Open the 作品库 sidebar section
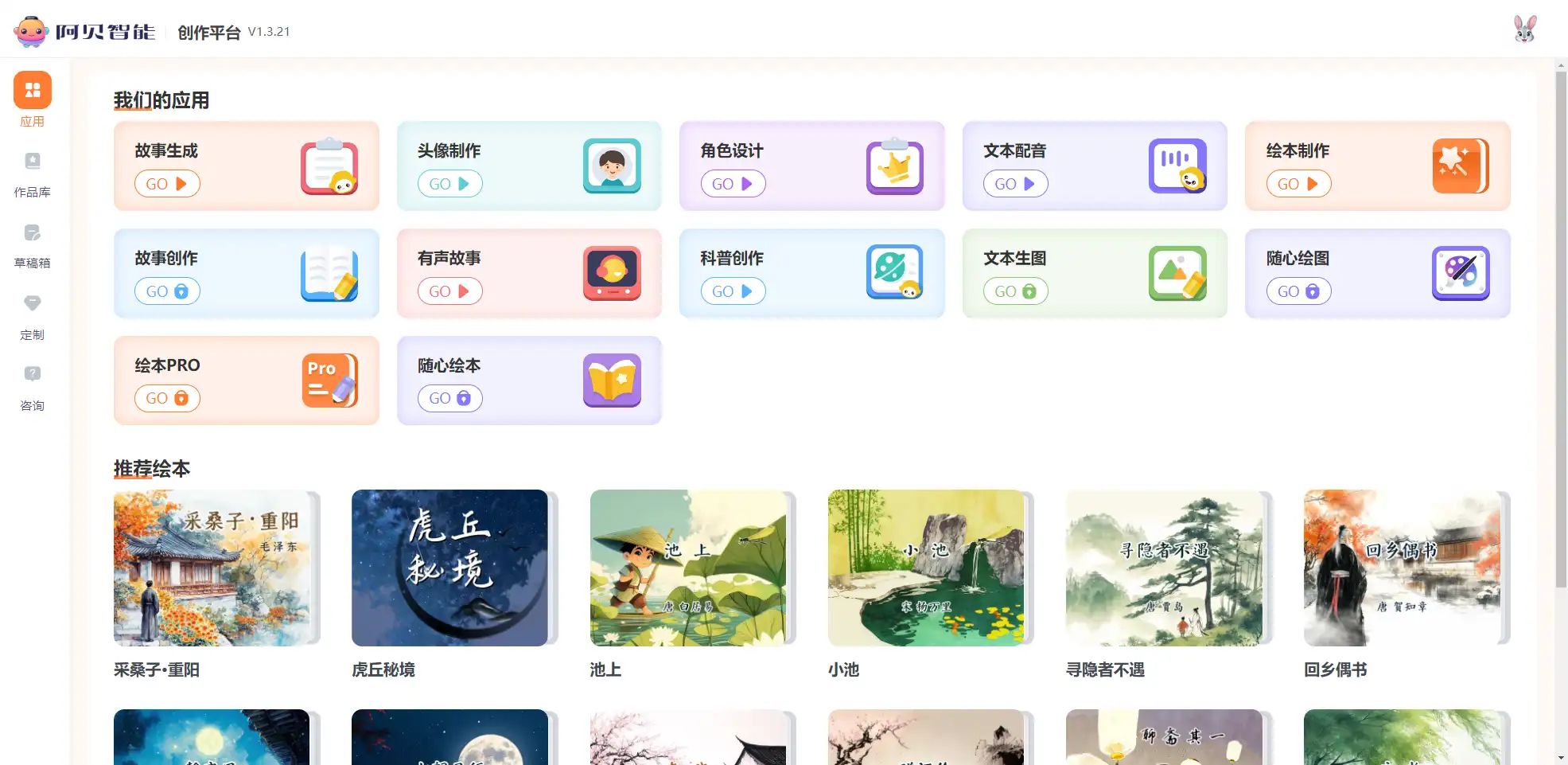Screen dimensions: 1568x765 pyautogui.click(x=33, y=174)
